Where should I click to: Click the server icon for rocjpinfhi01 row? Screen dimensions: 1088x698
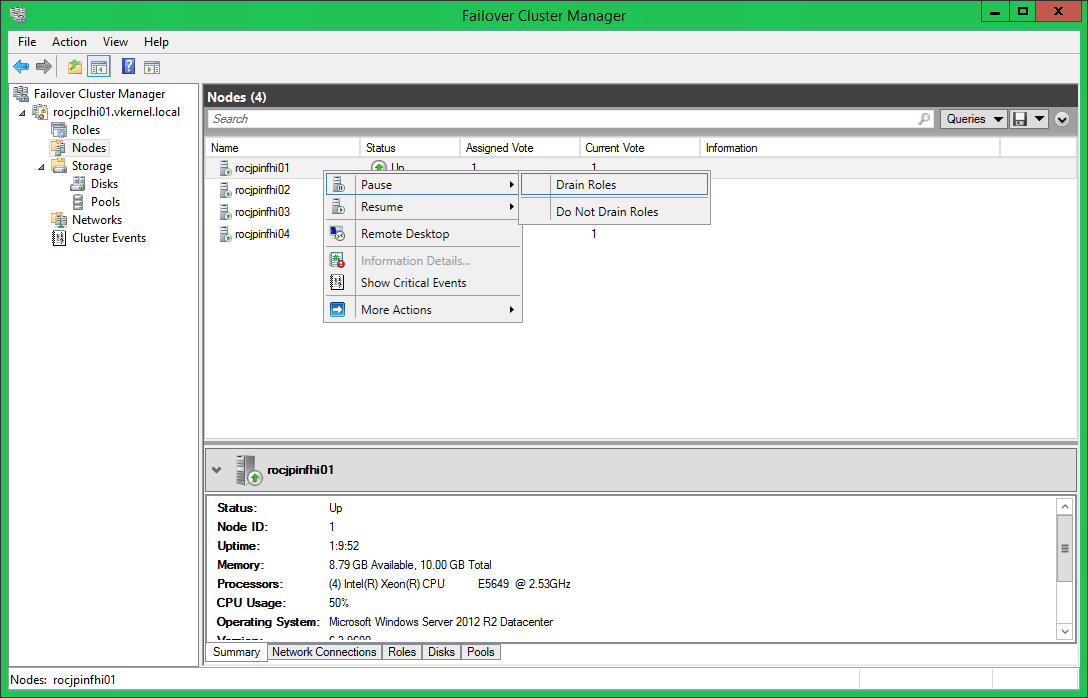pos(226,167)
